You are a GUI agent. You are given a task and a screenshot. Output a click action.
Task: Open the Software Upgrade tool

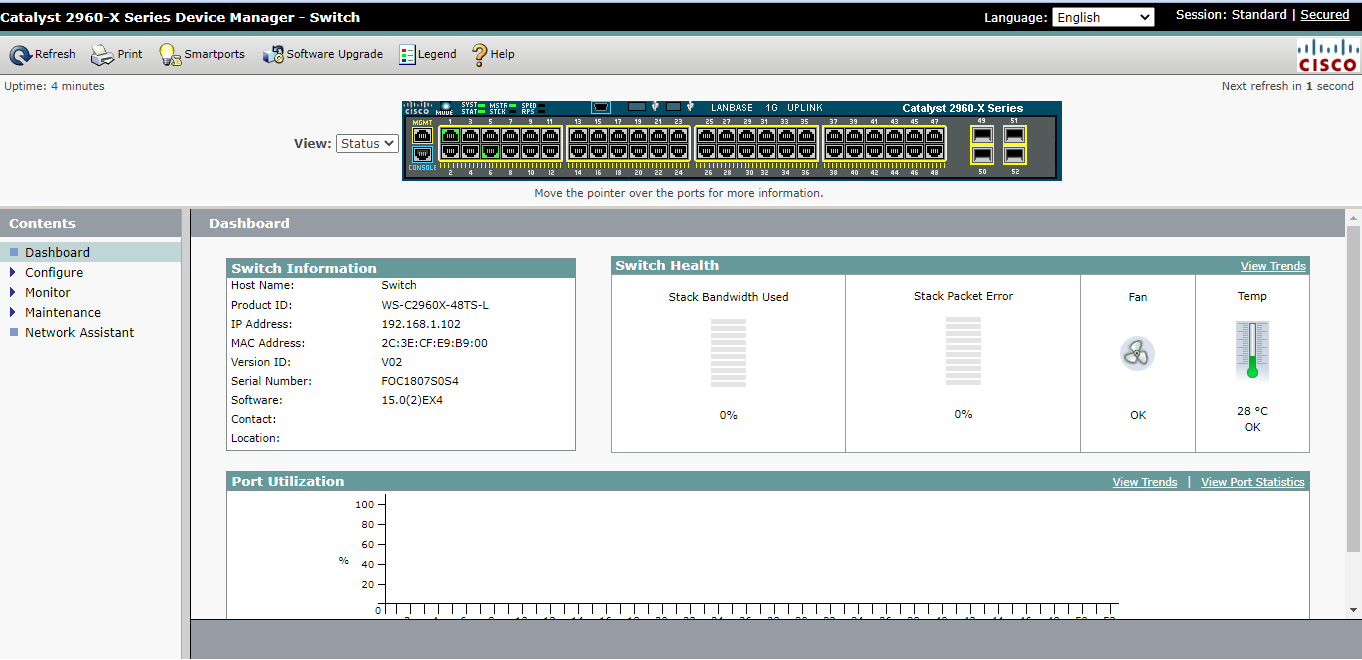click(x=273, y=55)
